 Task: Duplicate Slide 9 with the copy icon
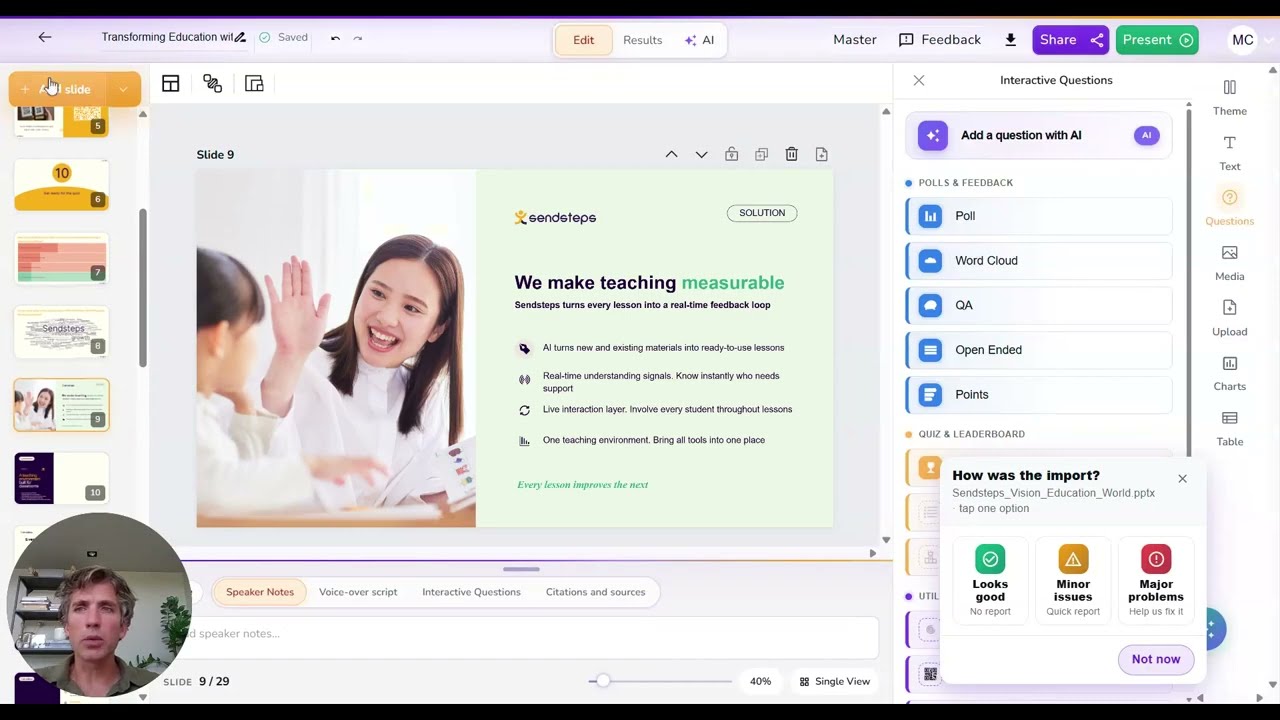(761, 154)
